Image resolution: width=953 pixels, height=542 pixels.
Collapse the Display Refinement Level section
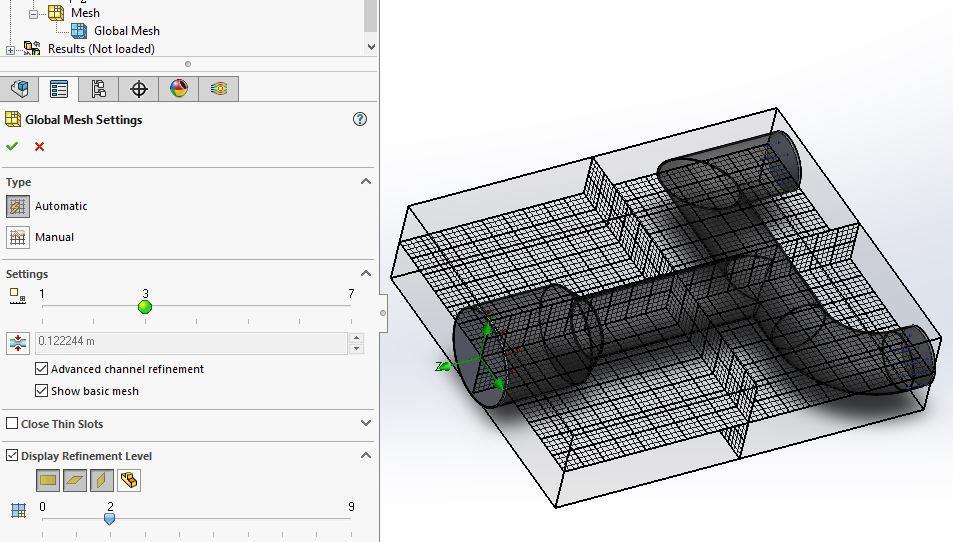point(366,455)
